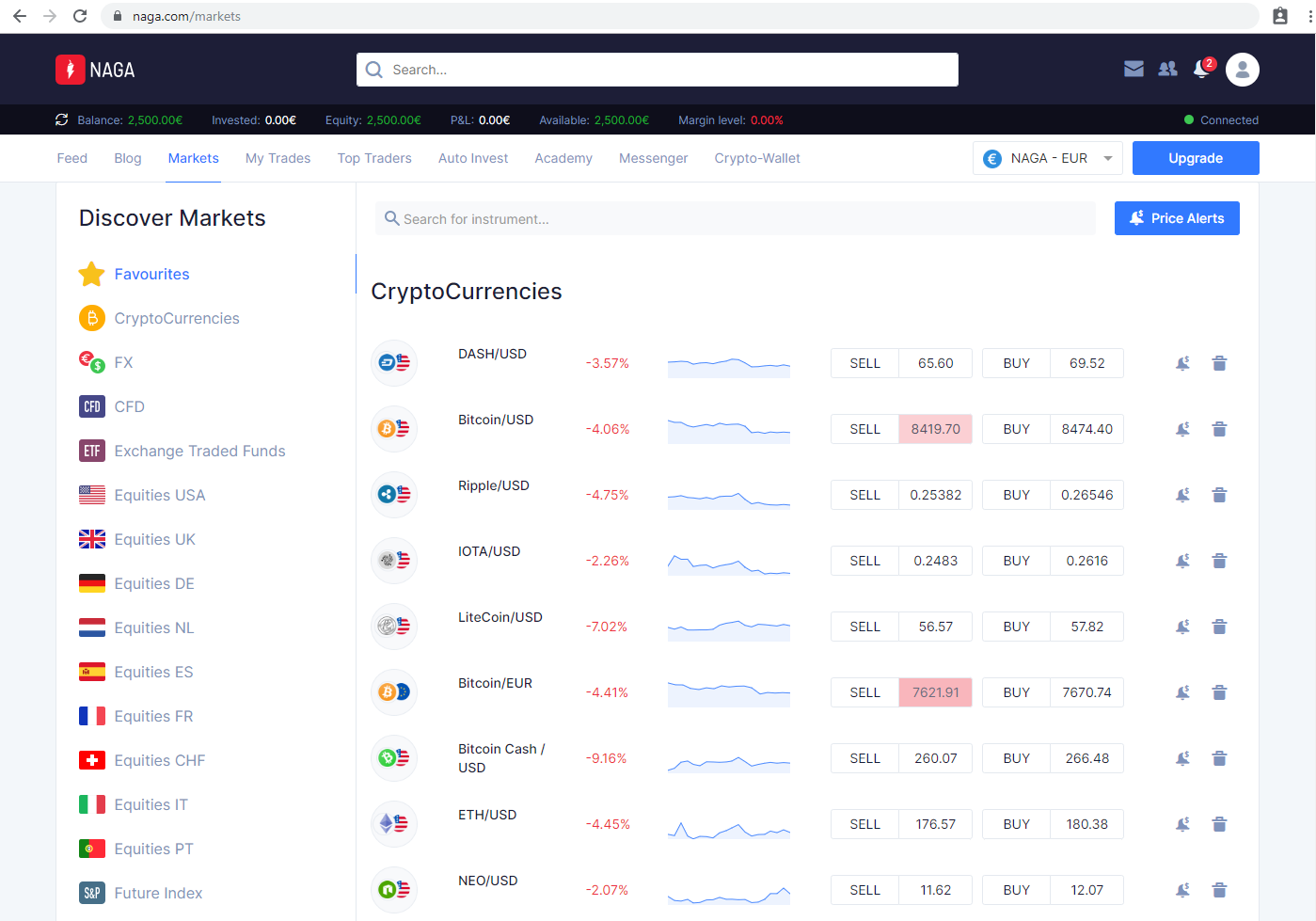Image resolution: width=1316 pixels, height=921 pixels.
Task: Open the mail inbox icon
Action: pos(1134,69)
